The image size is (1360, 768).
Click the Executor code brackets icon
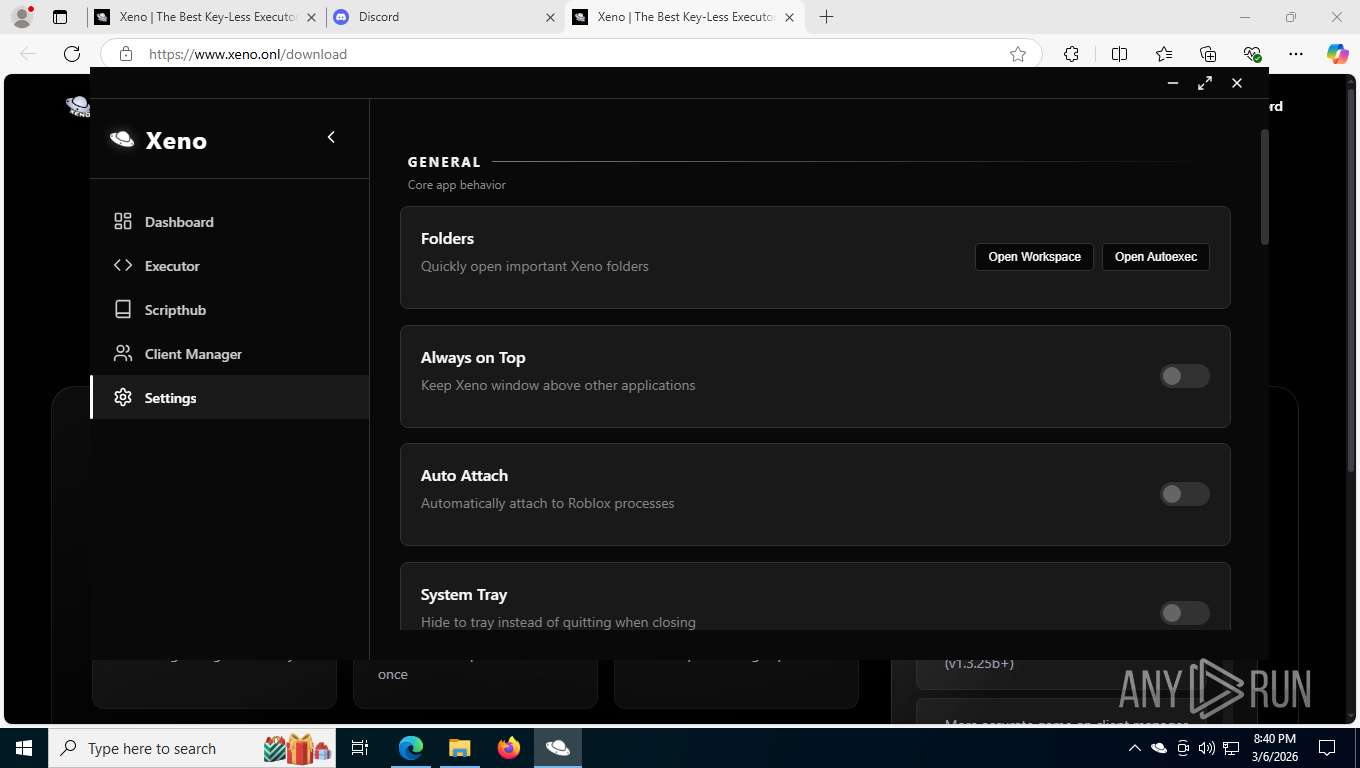click(x=123, y=266)
